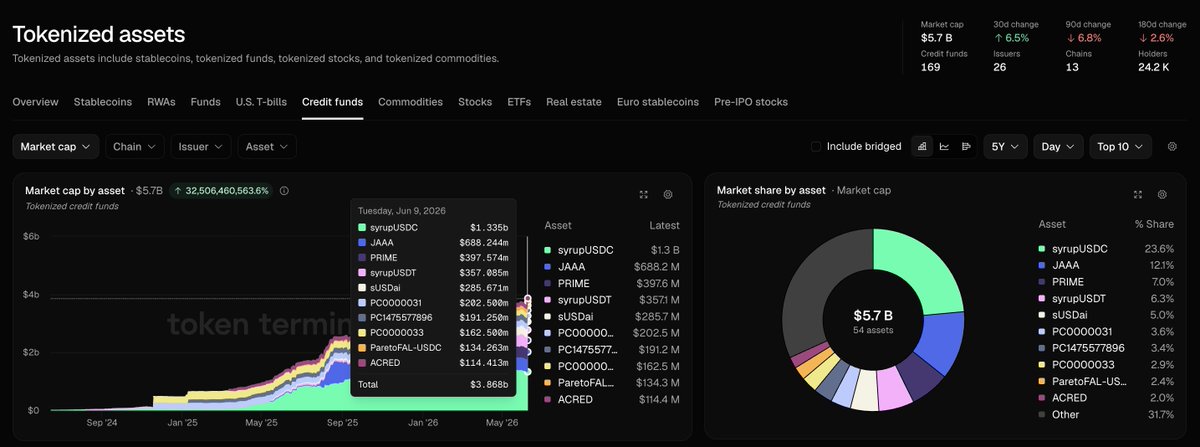Click the green 32,506,460,563.6% change badge

[221, 190]
